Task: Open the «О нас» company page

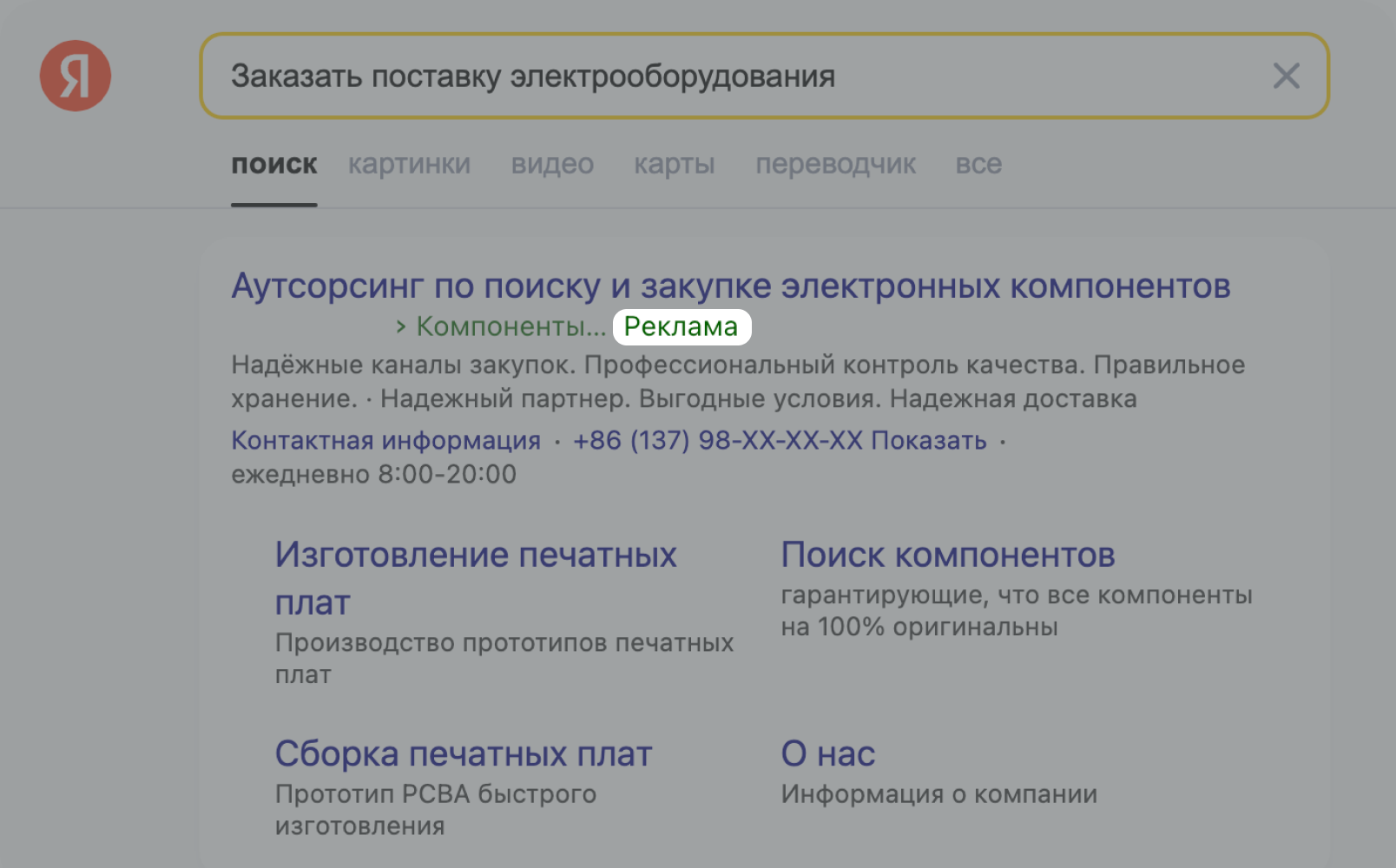Action: pos(827,753)
